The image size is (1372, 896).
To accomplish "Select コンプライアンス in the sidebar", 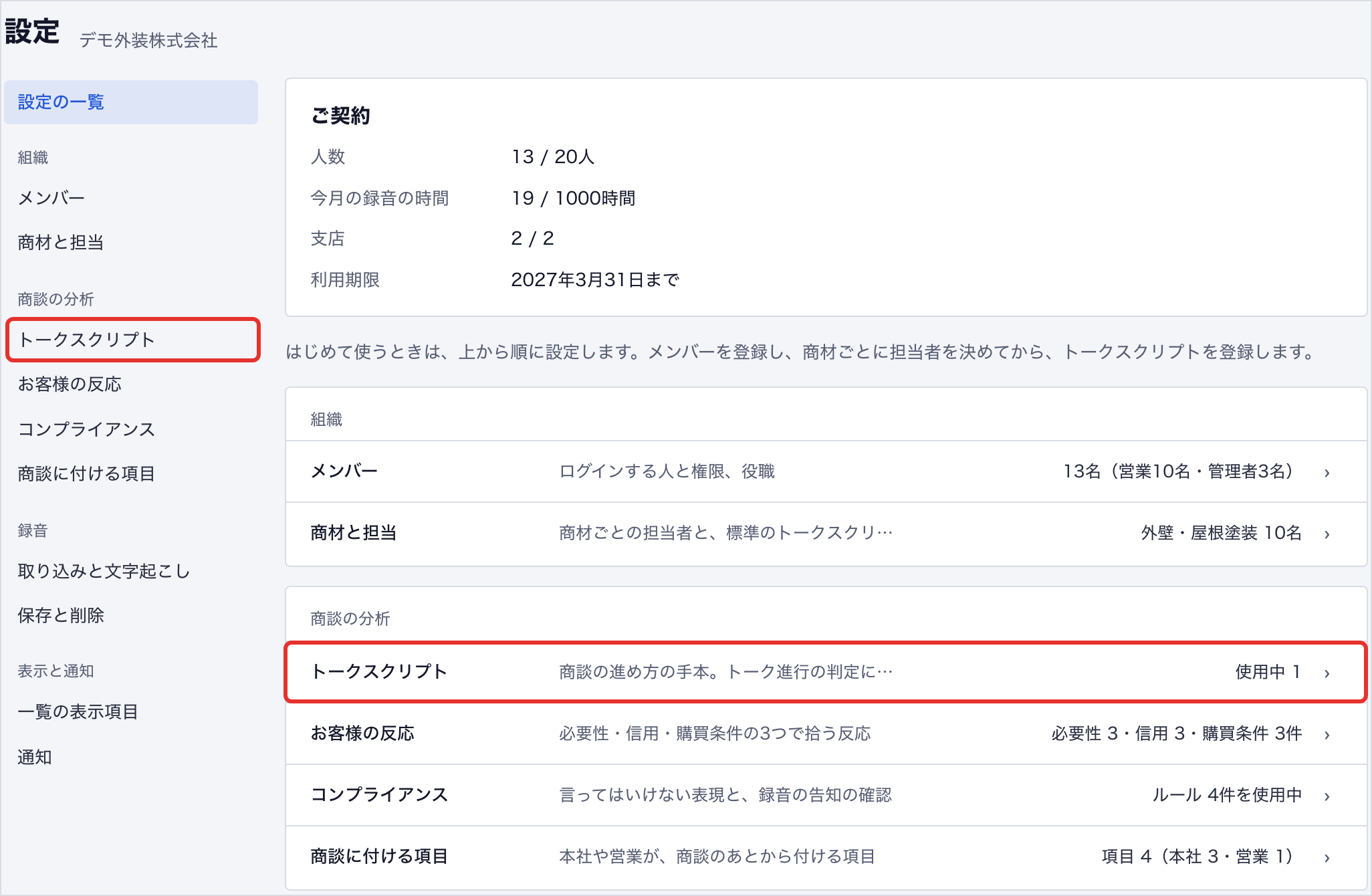I will [131, 429].
